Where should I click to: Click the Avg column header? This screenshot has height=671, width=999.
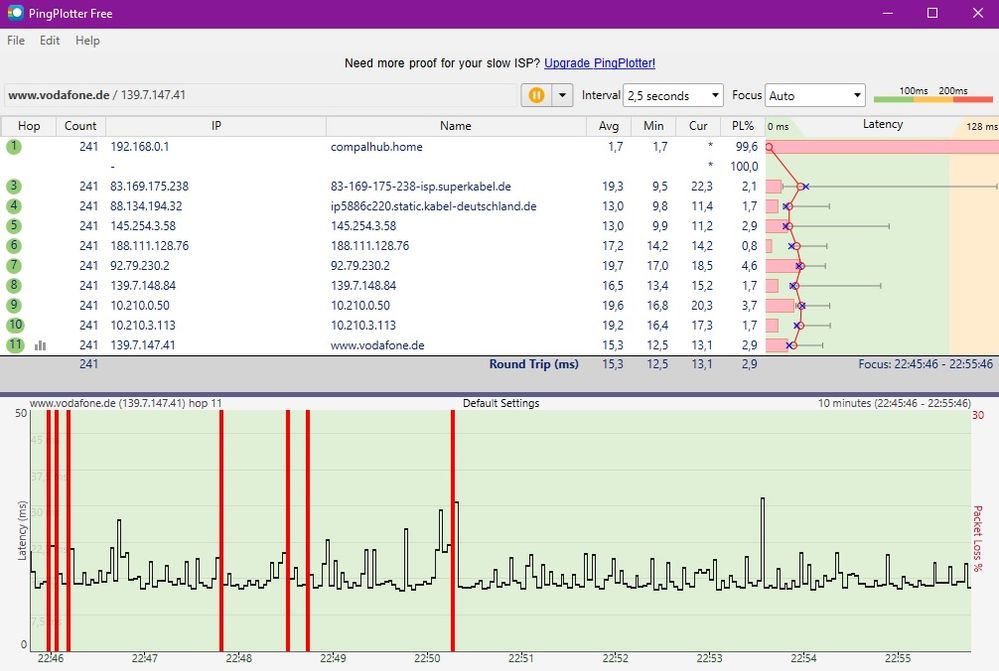[x=610, y=126]
